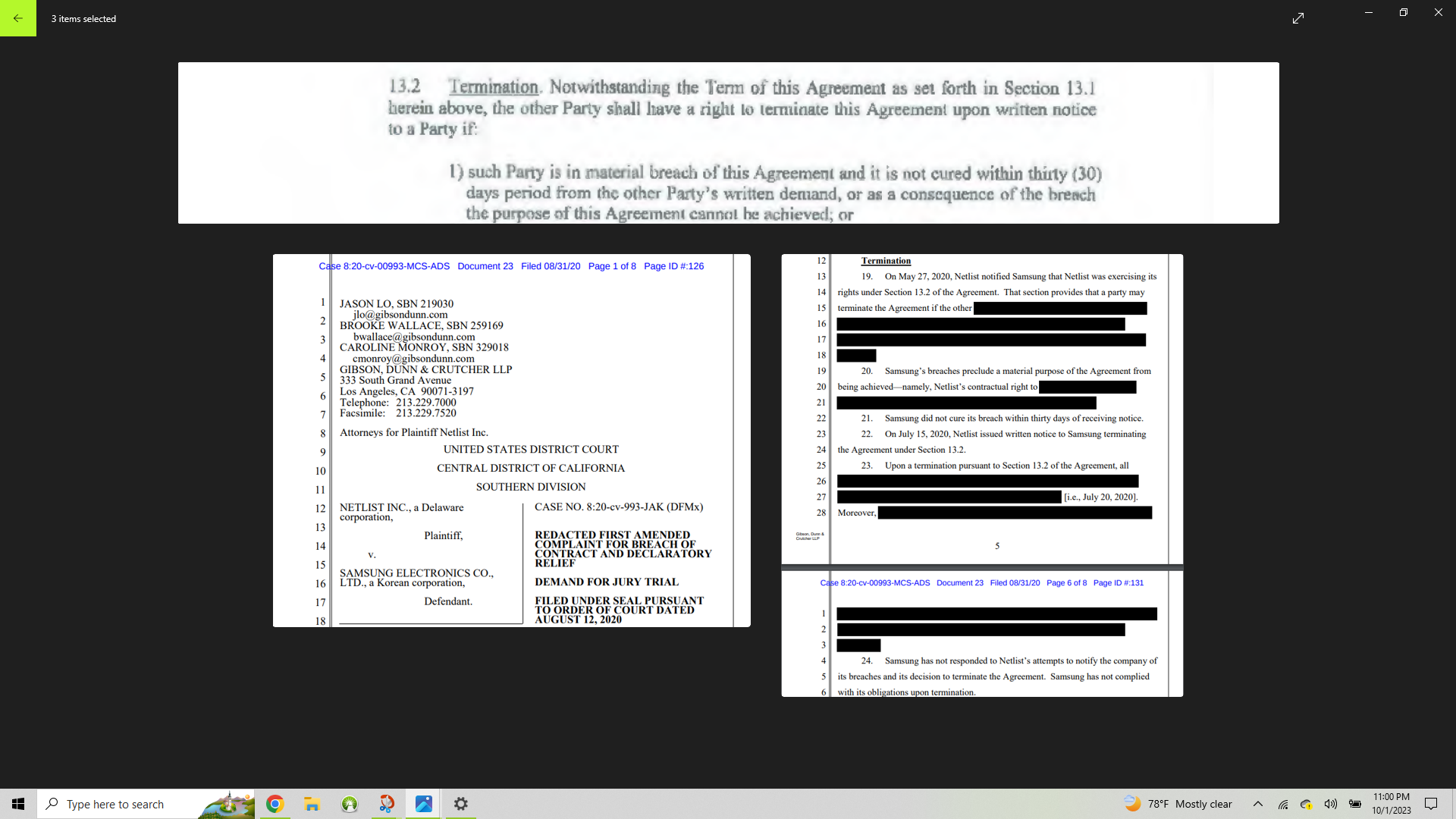Click the Windows Start button
Screen dimensions: 1456x819
(x=18, y=804)
